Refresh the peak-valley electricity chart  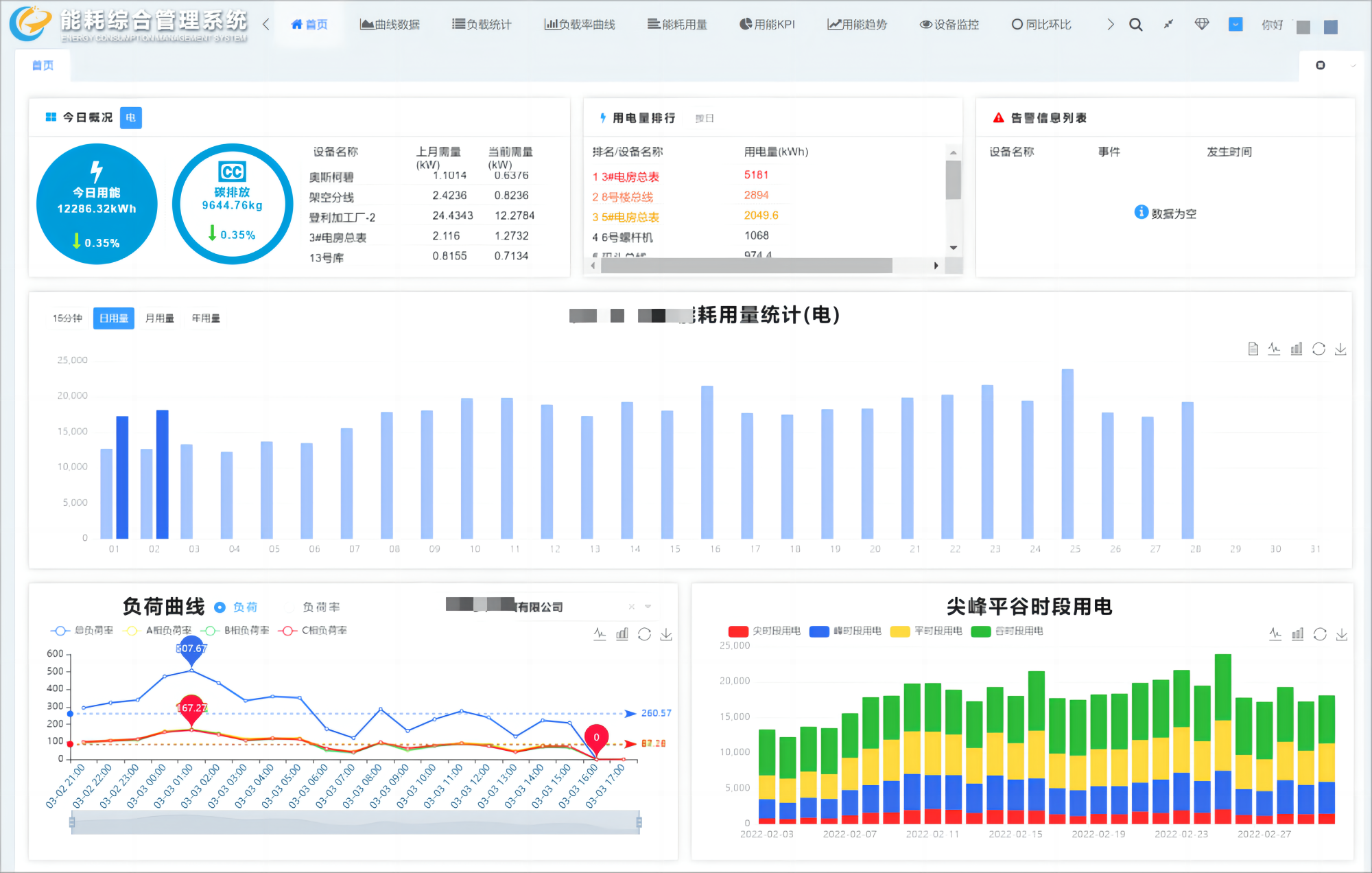pyautogui.click(x=1320, y=634)
